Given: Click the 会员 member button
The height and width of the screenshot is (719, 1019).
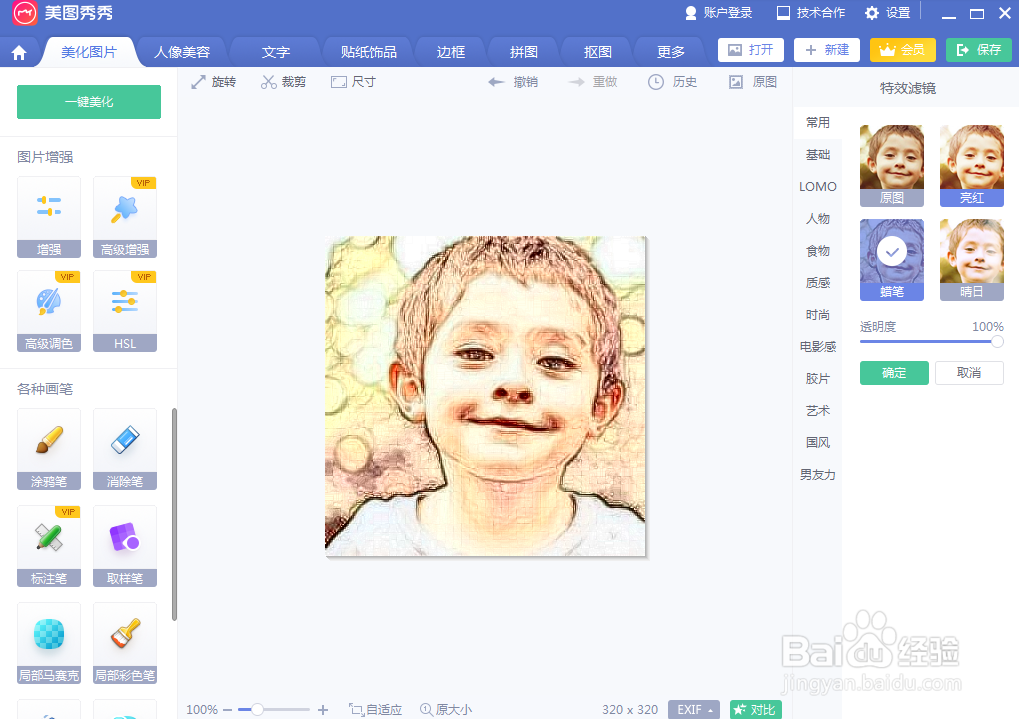Looking at the screenshot, I should point(903,50).
